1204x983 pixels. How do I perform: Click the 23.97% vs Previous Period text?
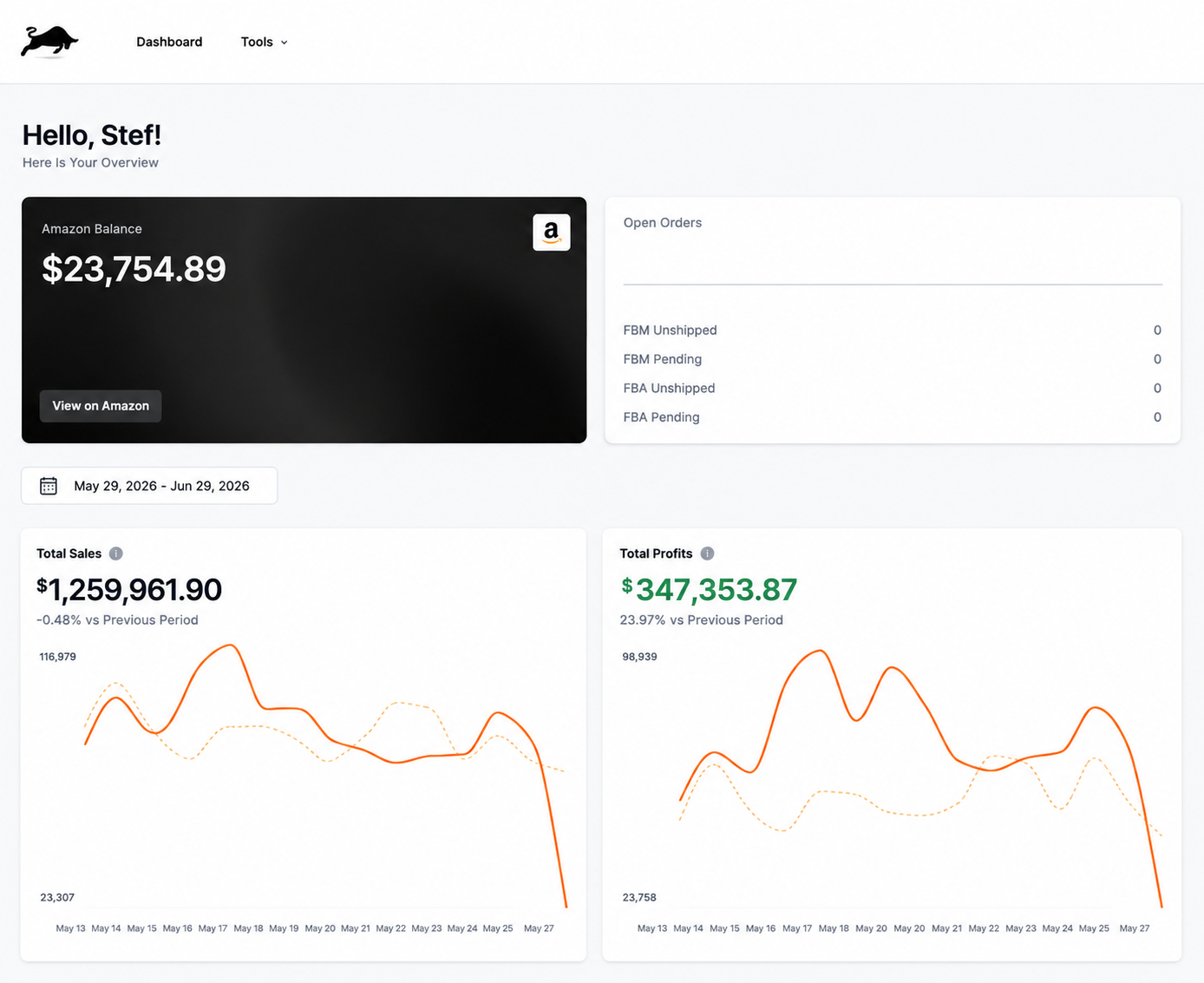(x=702, y=619)
